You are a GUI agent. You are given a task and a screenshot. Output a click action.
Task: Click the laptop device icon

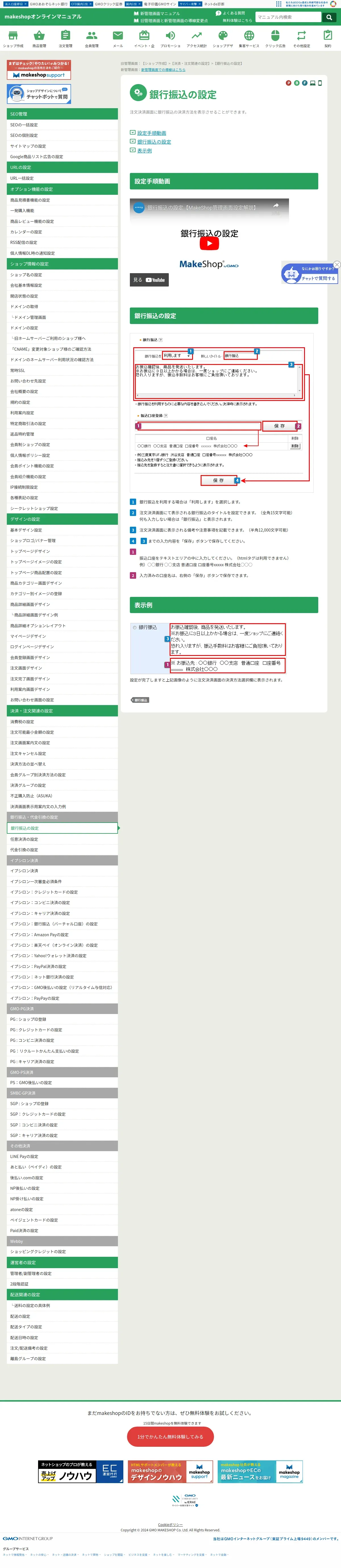[x=312, y=83]
